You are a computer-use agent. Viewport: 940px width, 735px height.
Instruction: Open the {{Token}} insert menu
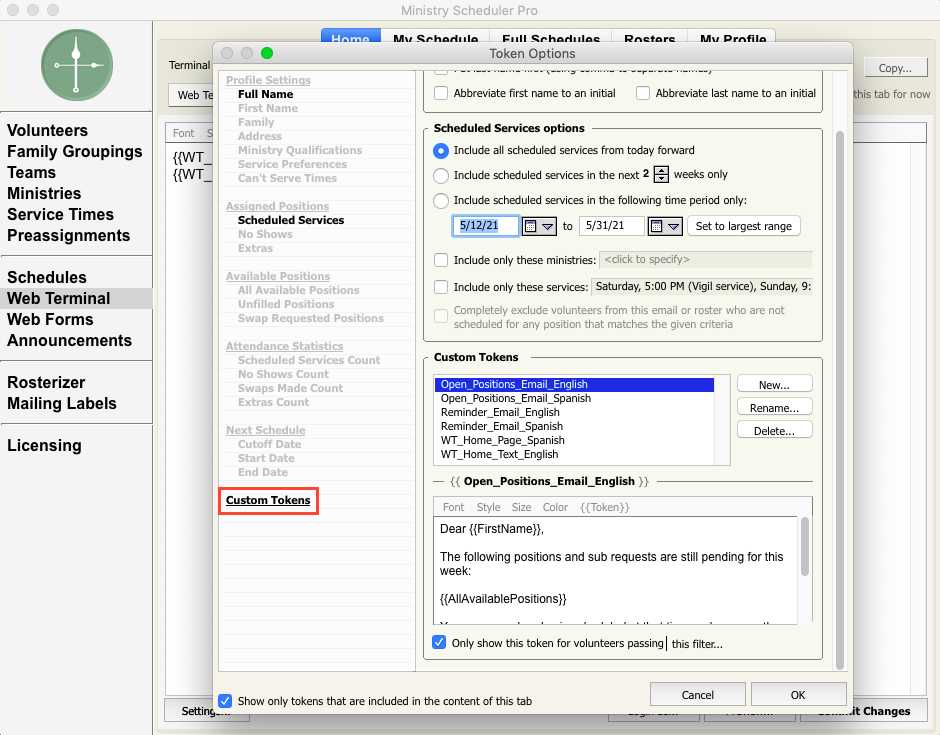click(x=604, y=507)
